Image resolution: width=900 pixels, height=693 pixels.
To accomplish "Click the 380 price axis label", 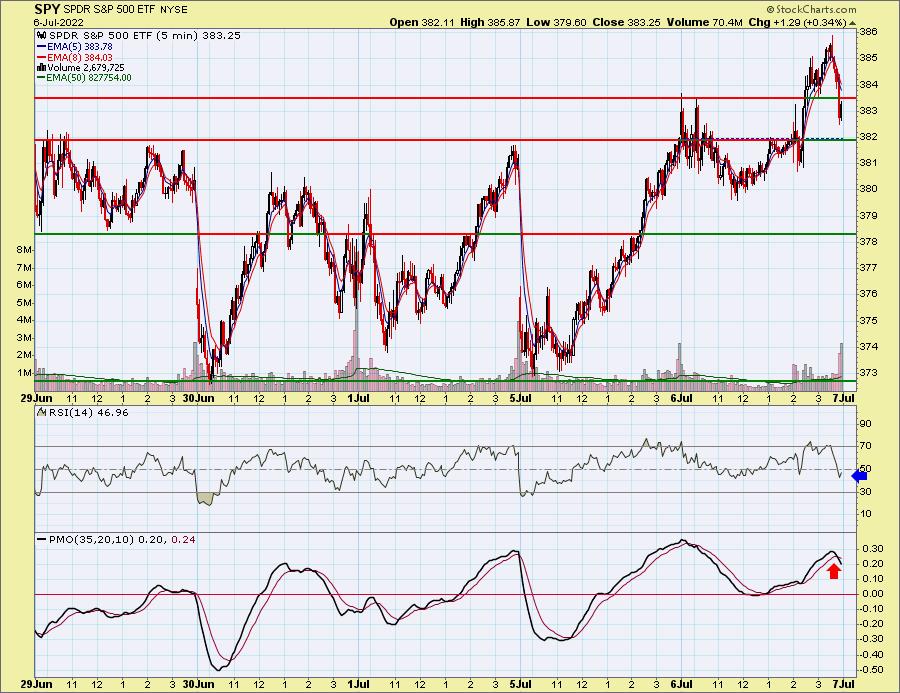I will coord(869,189).
